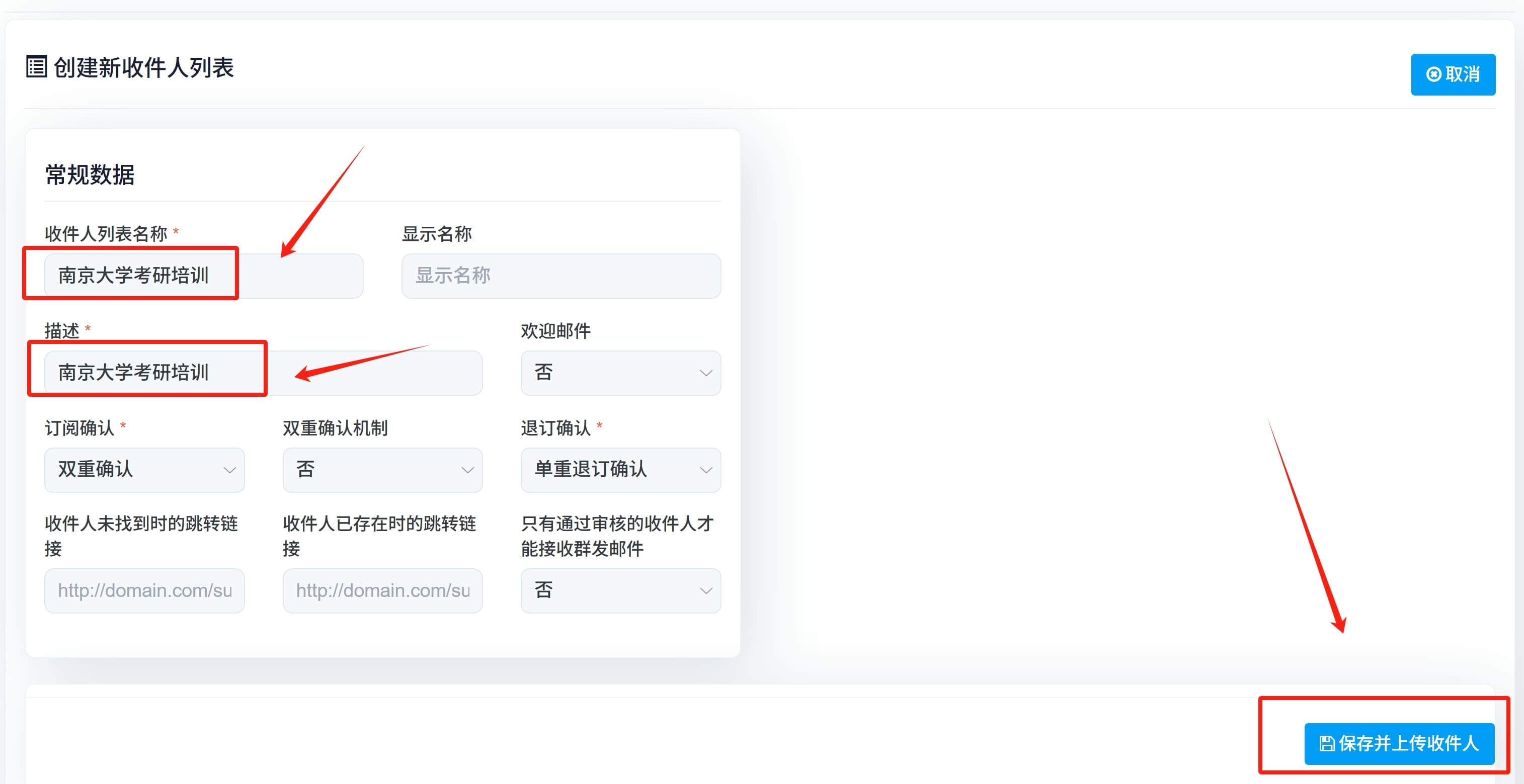Click the 欢迎邮件 label
This screenshot has height=784, width=1524.
pos(555,330)
